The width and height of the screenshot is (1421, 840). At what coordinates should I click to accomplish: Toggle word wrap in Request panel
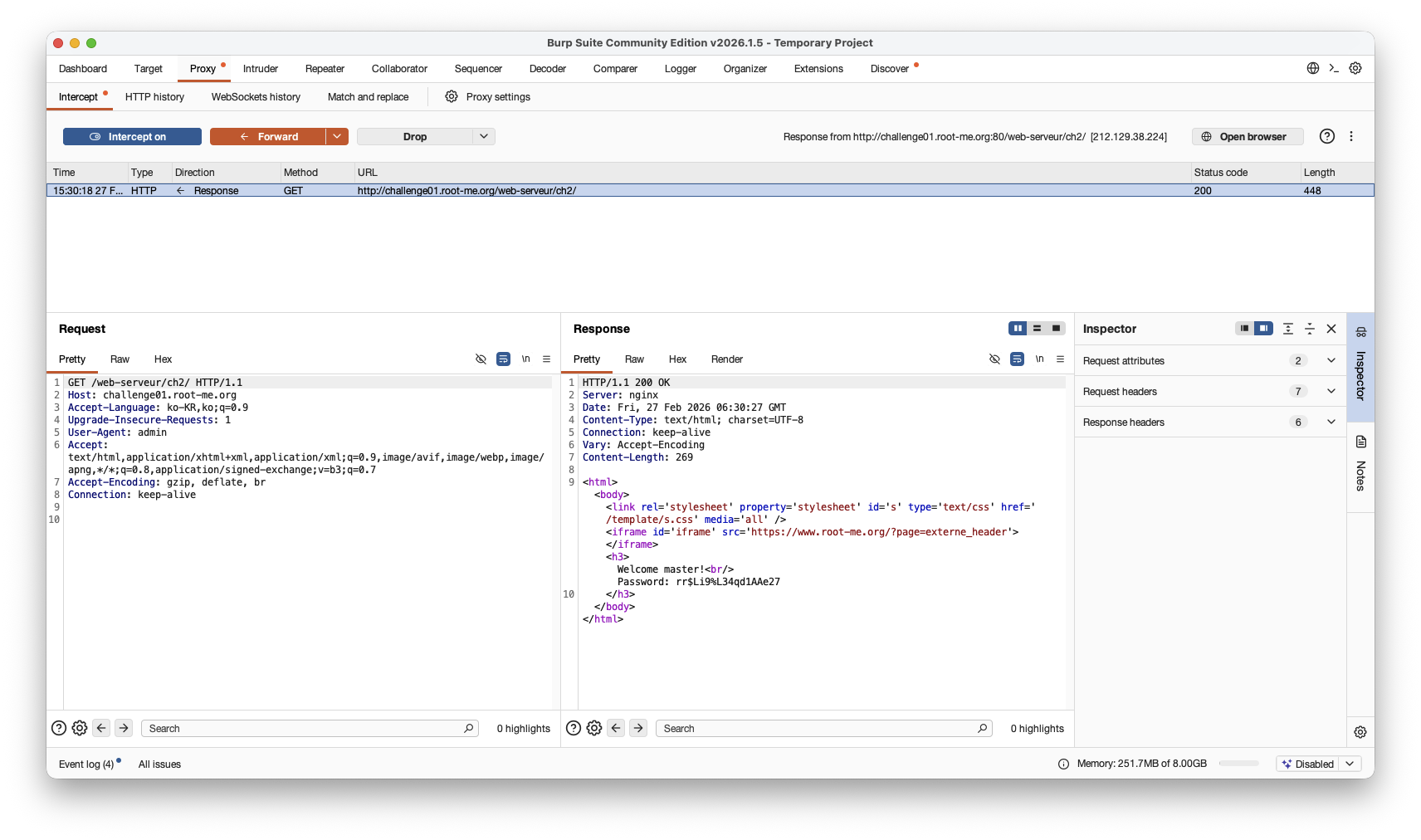pos(503,359)
